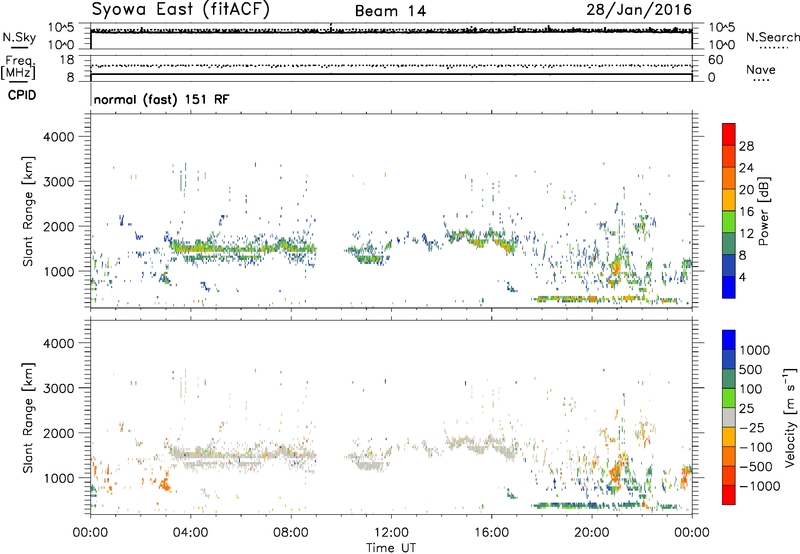Click the '4000' tick on power panel

[x=59, y=137]
